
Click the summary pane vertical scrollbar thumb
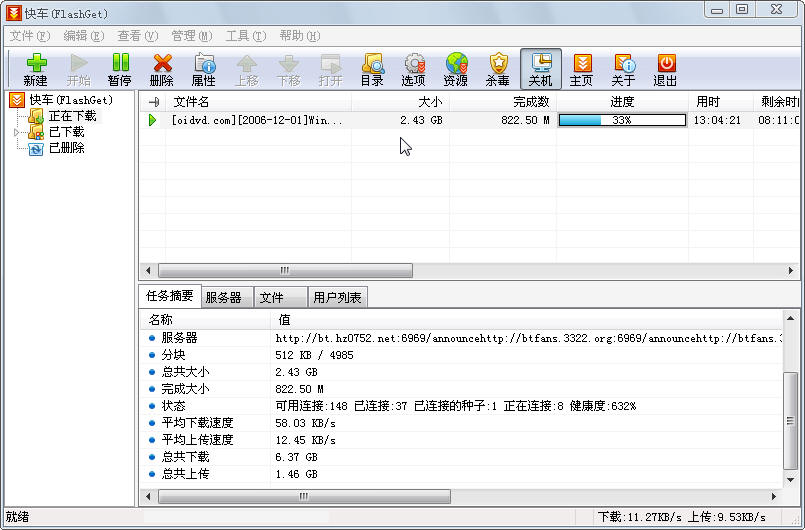coord(791,421)
